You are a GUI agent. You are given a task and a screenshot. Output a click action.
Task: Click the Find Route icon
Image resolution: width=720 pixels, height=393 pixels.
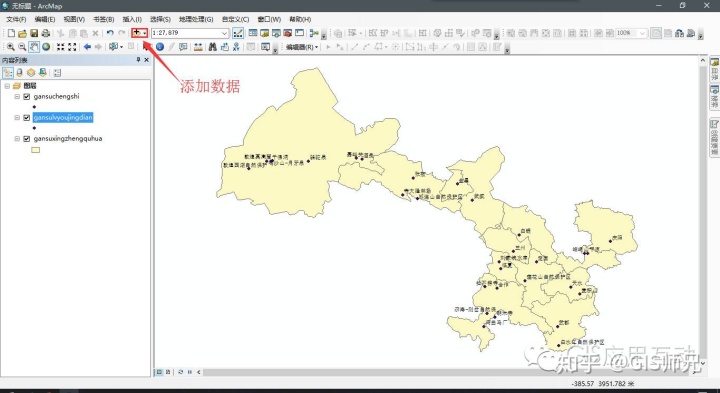pyautogui.click(x=225, y=47)
